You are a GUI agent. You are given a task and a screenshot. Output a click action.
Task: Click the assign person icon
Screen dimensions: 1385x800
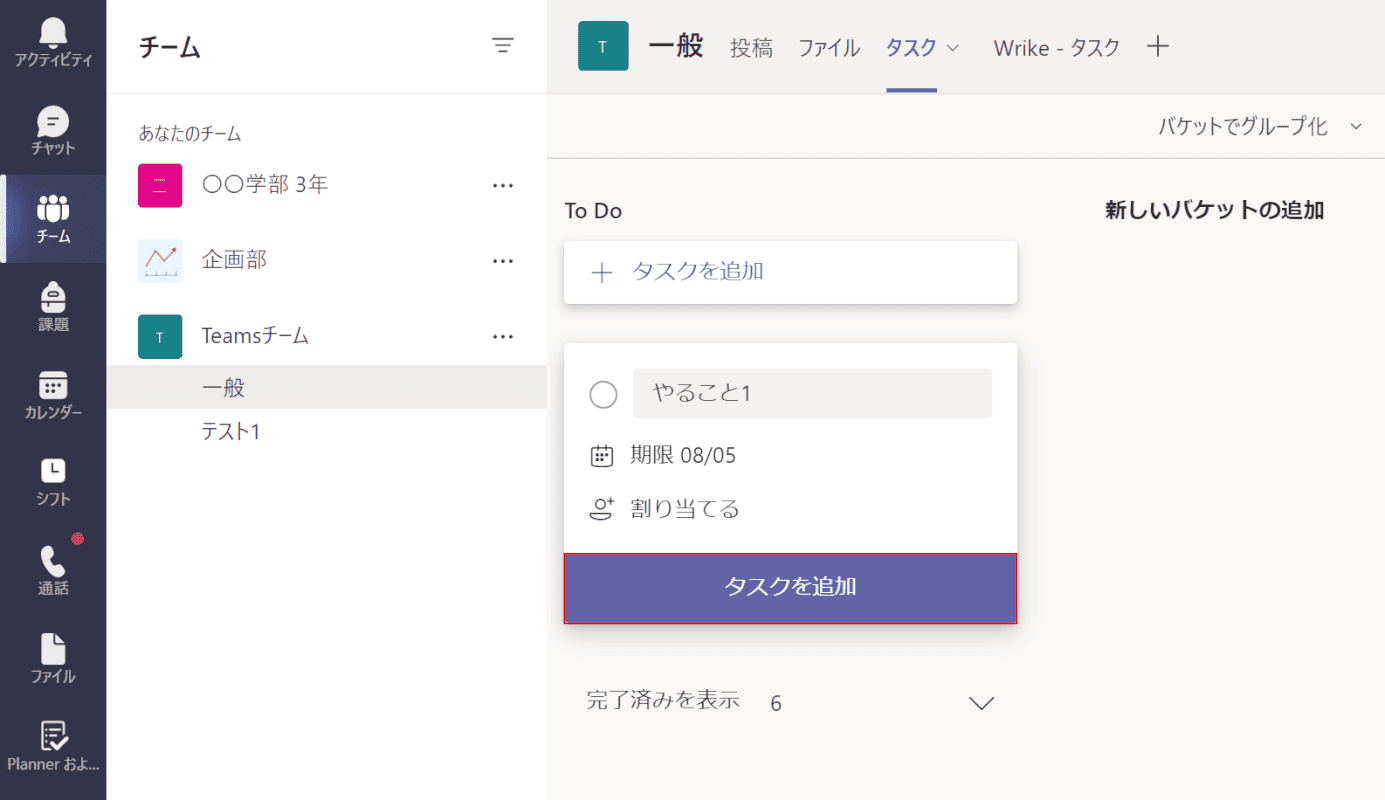[601, 510]
